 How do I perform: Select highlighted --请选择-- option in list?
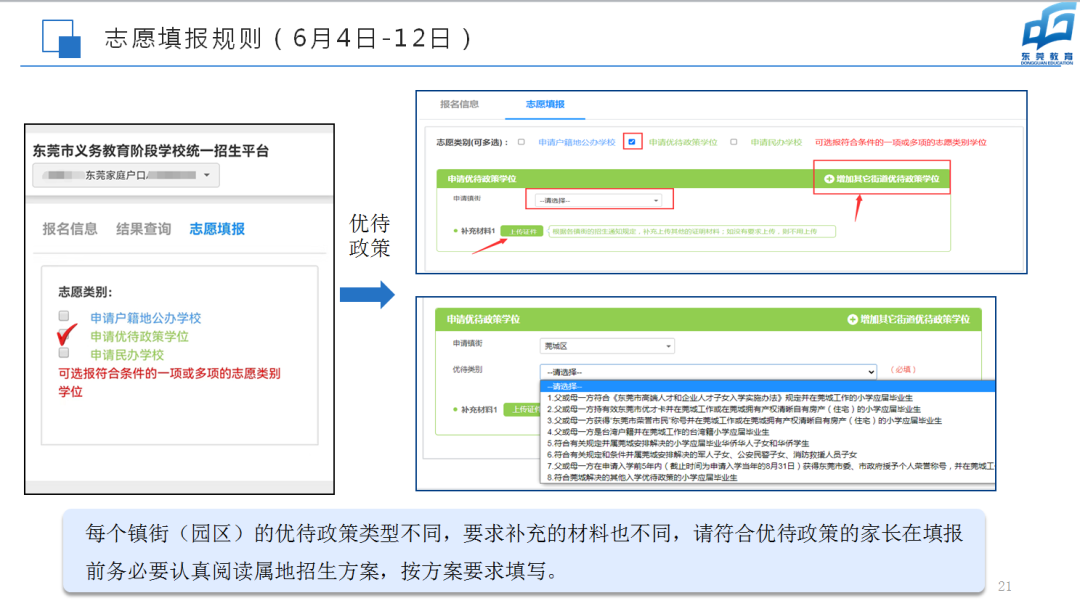[767, 386]
